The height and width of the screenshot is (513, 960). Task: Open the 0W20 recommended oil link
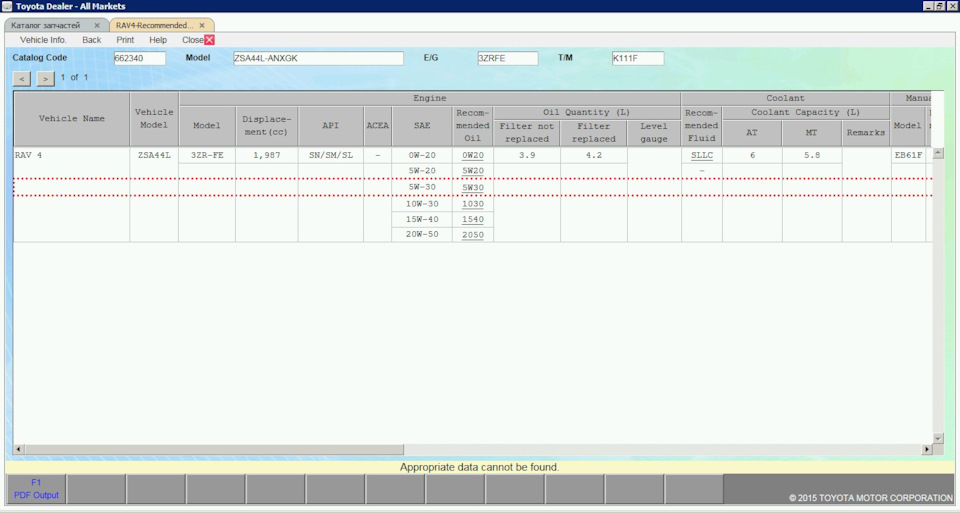coord(473,155)
